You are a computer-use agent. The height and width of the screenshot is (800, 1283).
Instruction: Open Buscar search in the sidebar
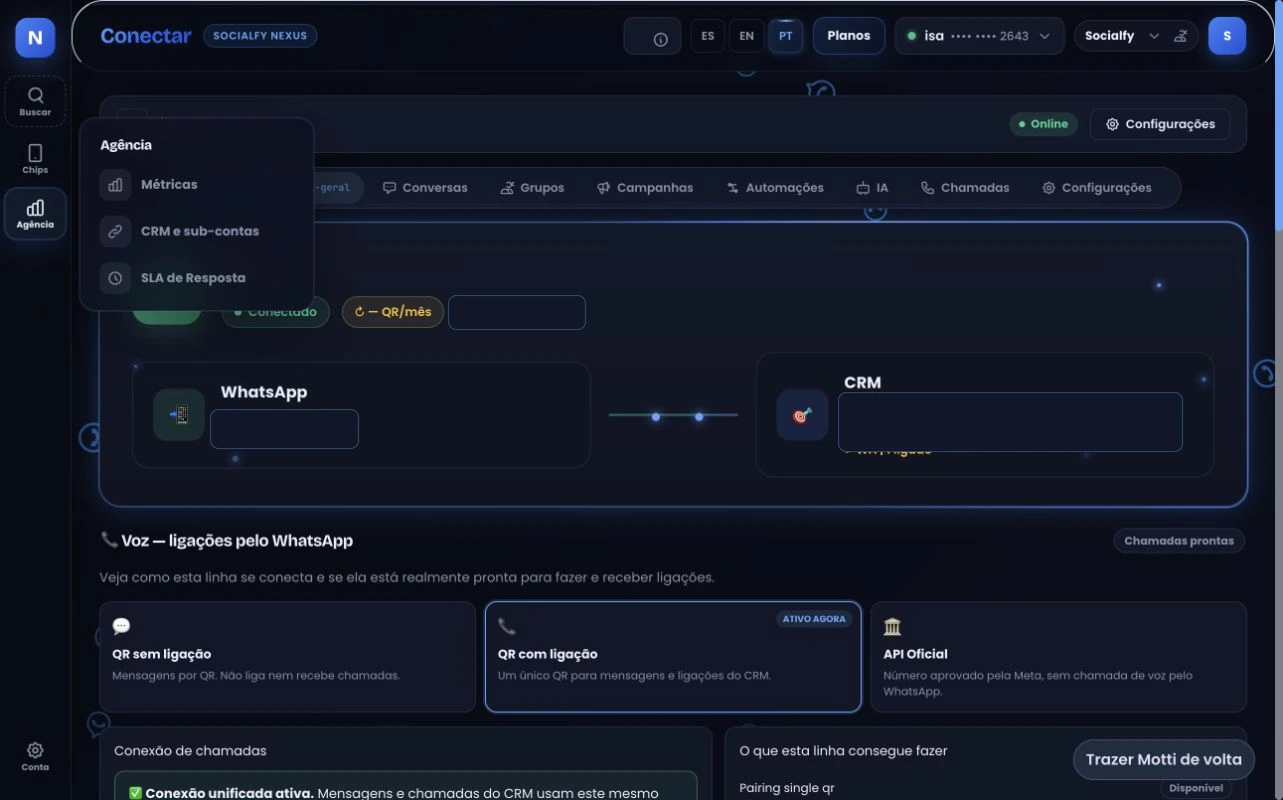point(35,101)
